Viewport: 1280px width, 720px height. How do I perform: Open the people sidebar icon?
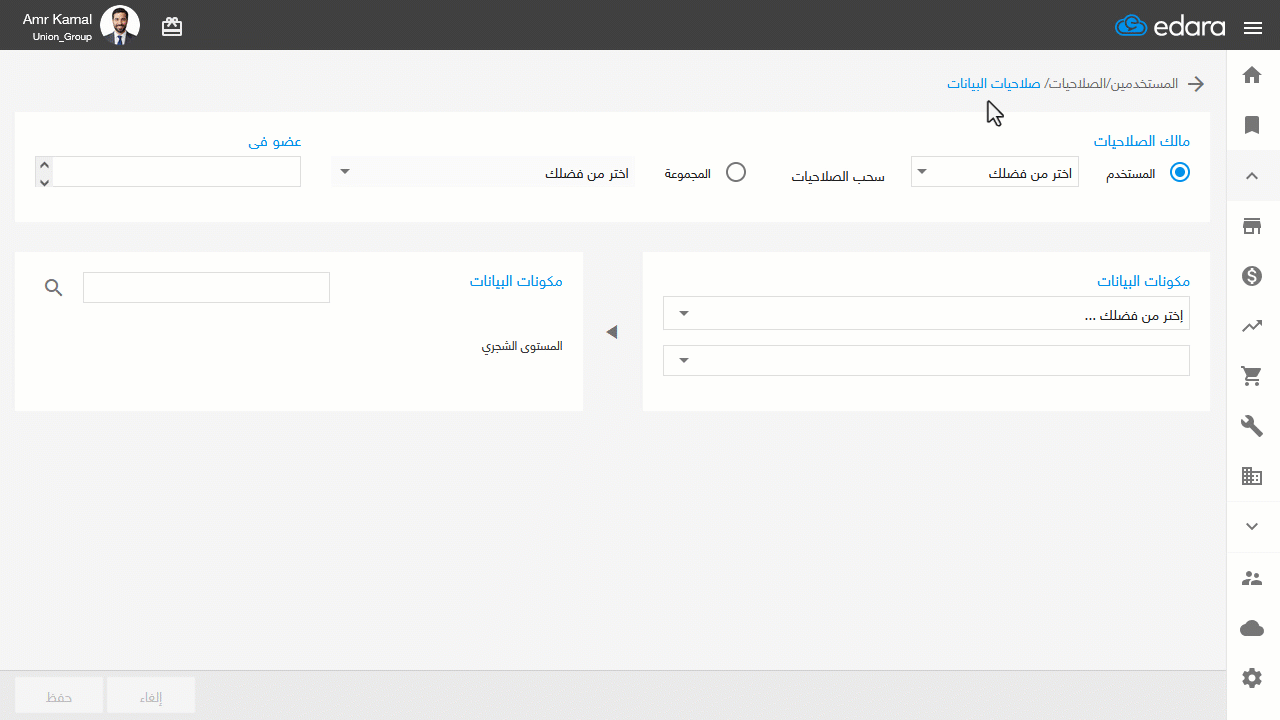(x=1252, y=578)
